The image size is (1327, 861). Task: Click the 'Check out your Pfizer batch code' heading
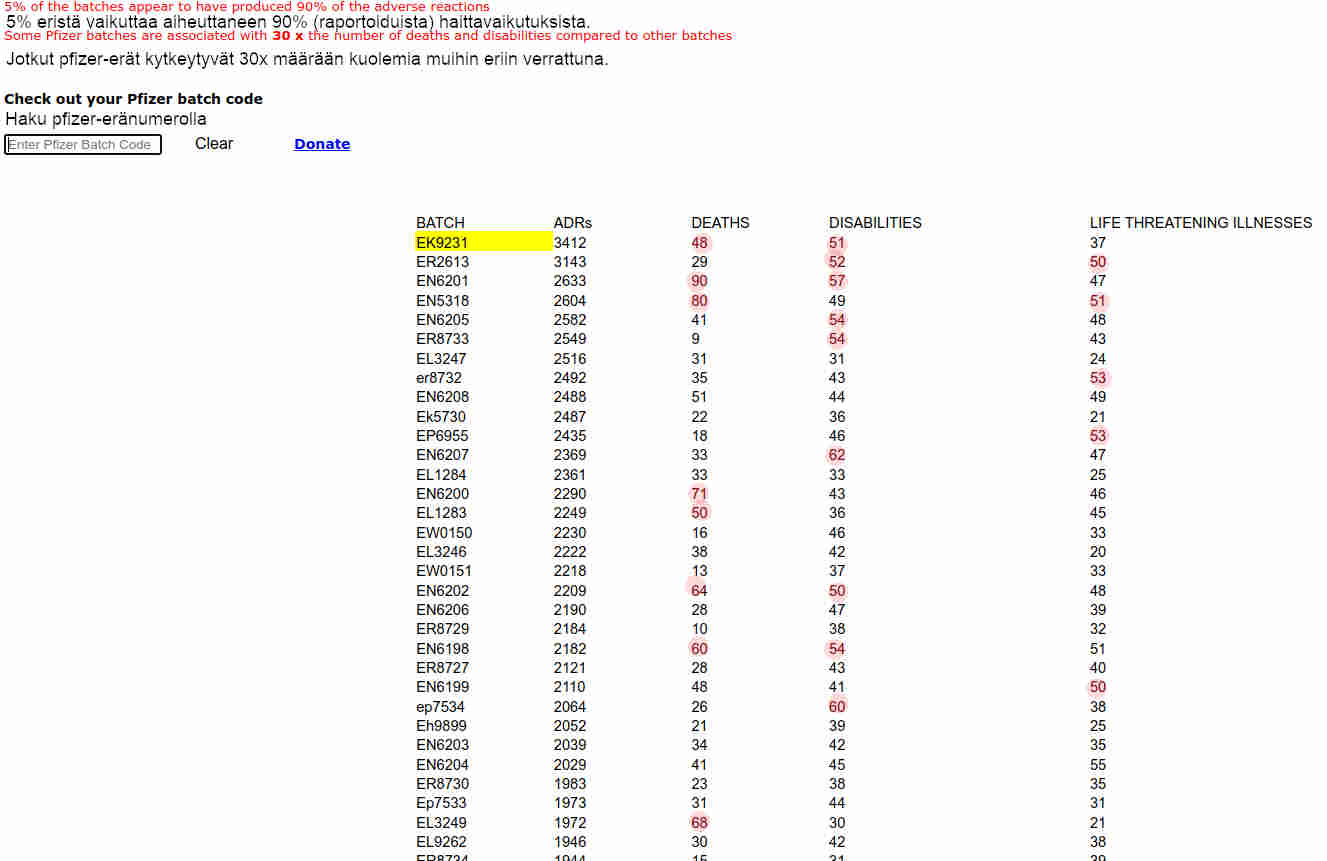click(x=134, y=99)
